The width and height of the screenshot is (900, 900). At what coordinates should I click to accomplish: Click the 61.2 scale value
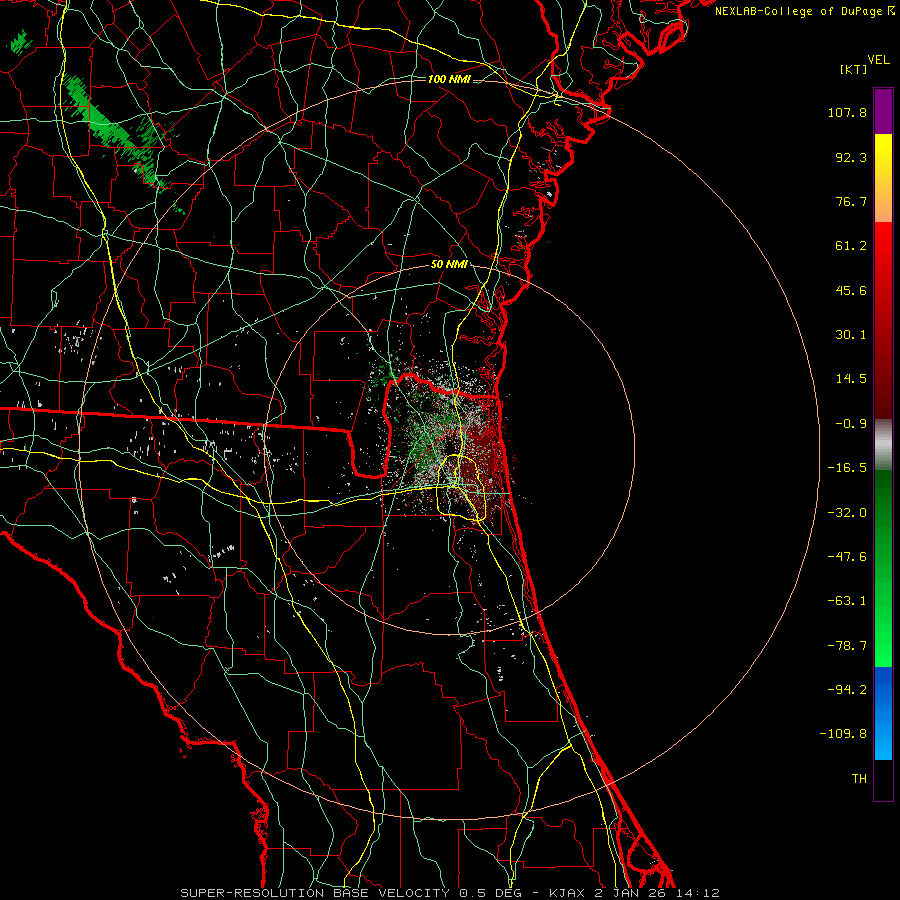pos(851,246)
